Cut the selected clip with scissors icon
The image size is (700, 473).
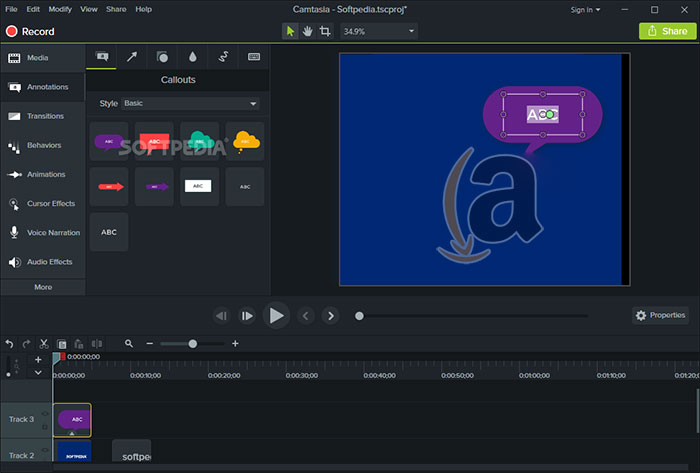tap(44, 344)
